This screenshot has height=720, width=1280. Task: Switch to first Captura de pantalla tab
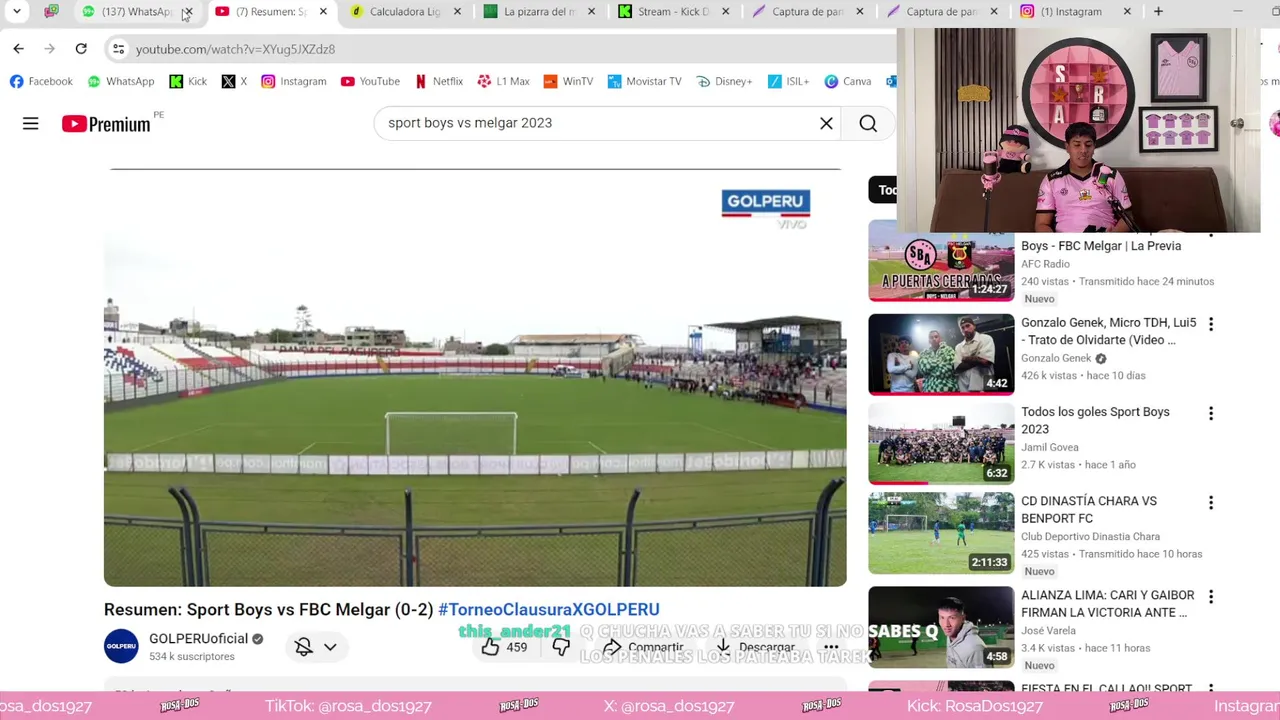tap(806, 11)
